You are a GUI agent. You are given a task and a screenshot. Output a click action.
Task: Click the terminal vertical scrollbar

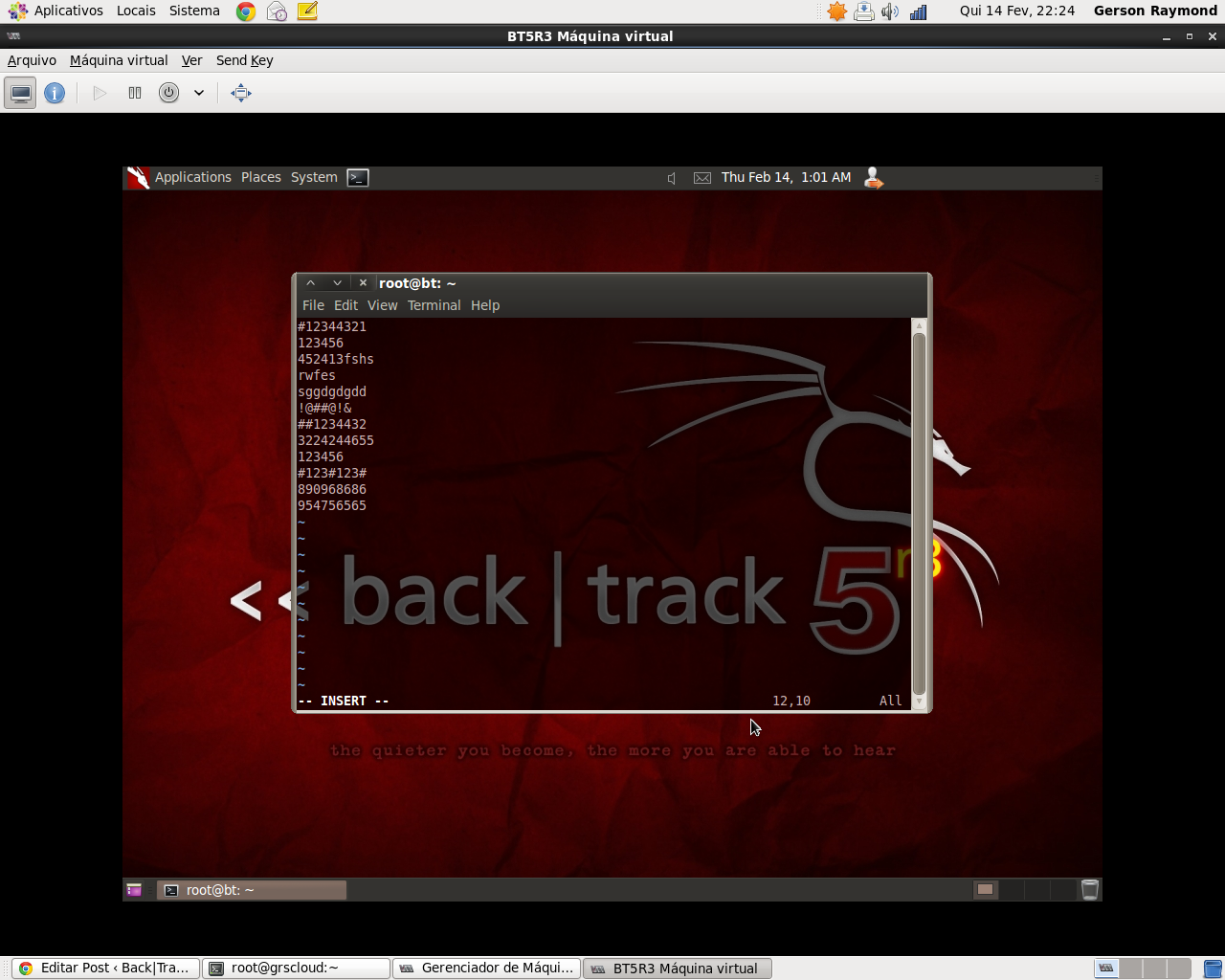tap(919, 513)
